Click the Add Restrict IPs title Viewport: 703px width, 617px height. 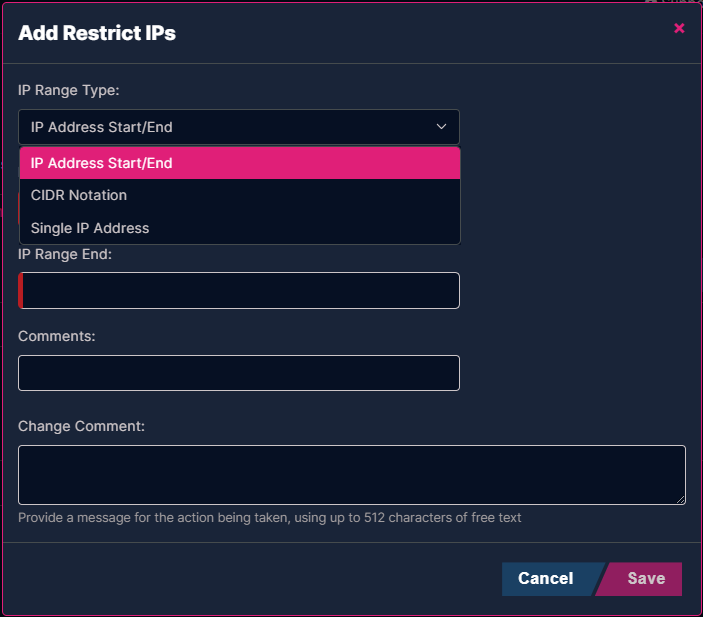tap(97, 33)
